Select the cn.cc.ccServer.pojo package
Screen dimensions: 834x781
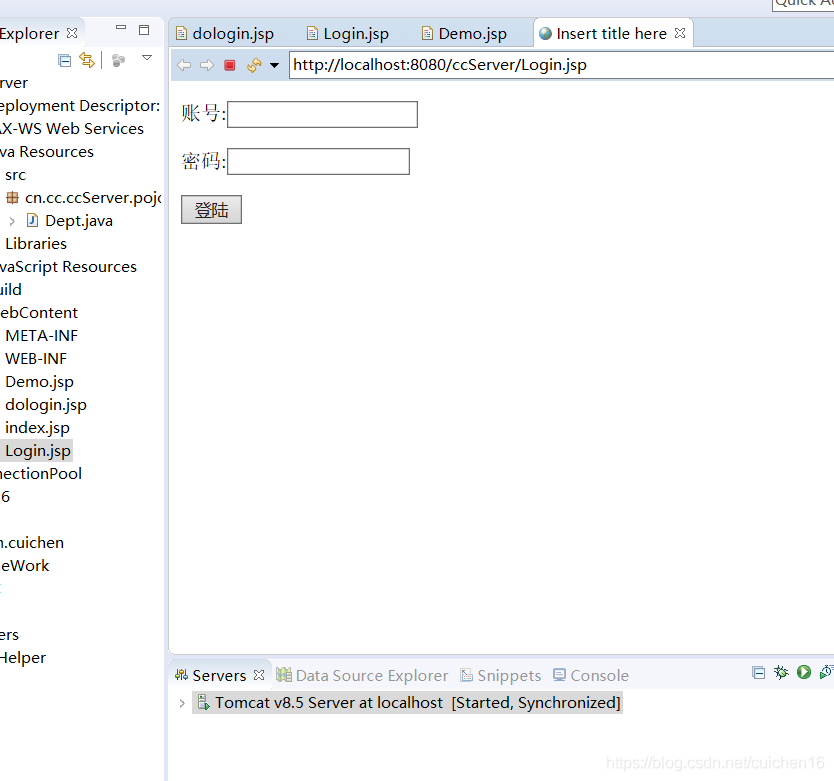click(x=93, y=198)
